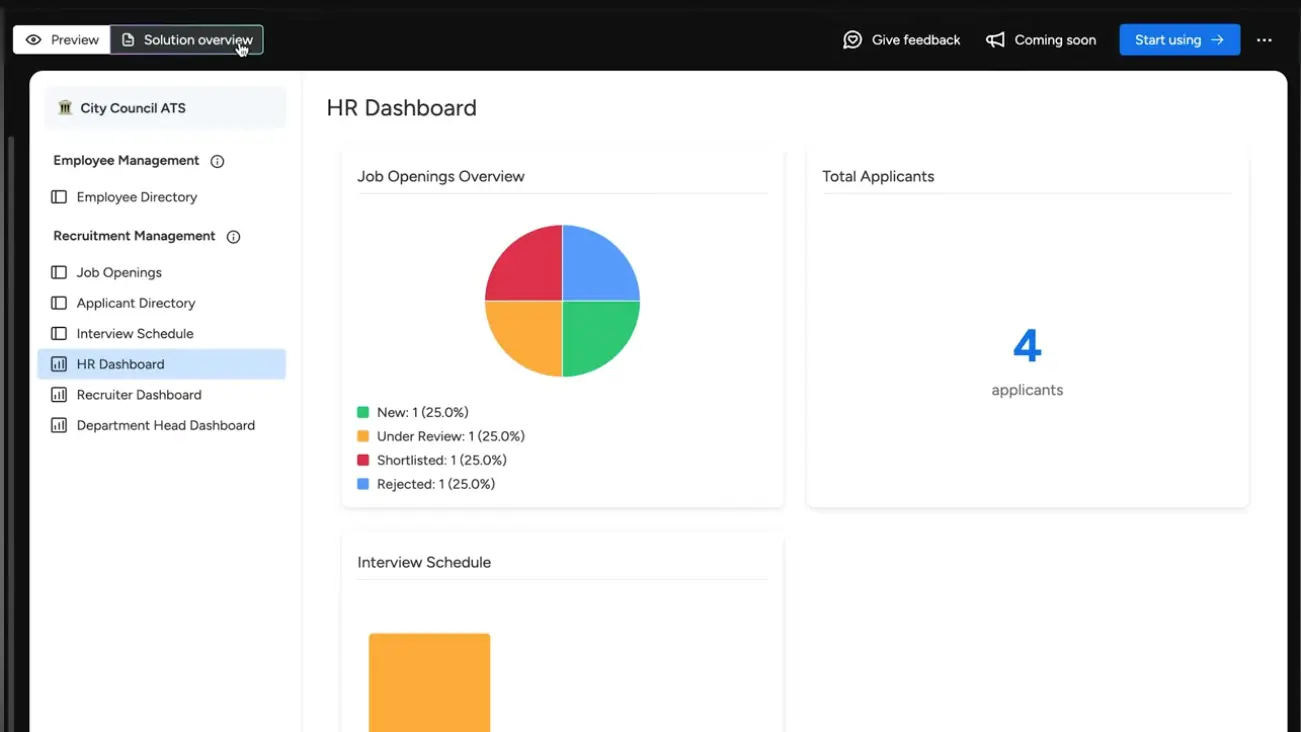This screenshot has height=732, width=1301.
Task: Click the Start using button
Action: tap(1179, 40)
